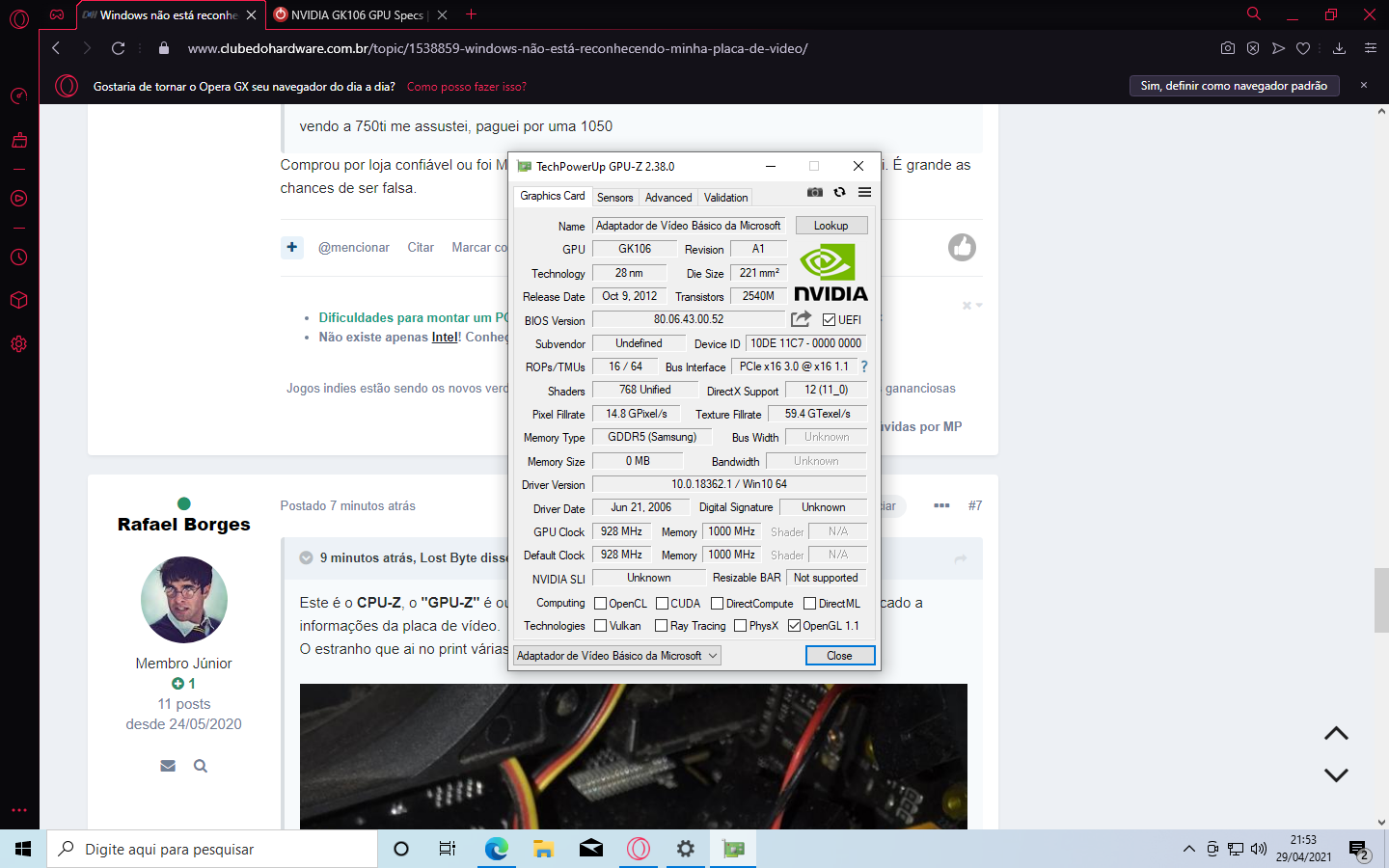1389x868 pixels.
Task: Click the plus multiquote button beside @mencionar
Action: [292, 248]
